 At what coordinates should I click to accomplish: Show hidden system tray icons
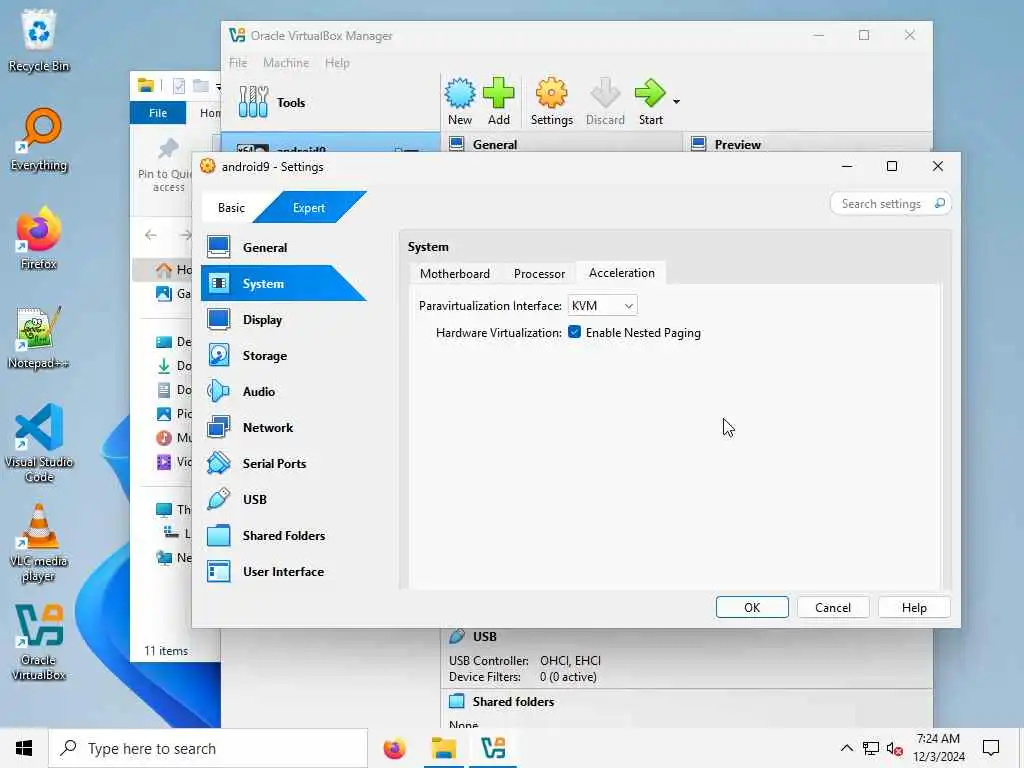[846, 748]
